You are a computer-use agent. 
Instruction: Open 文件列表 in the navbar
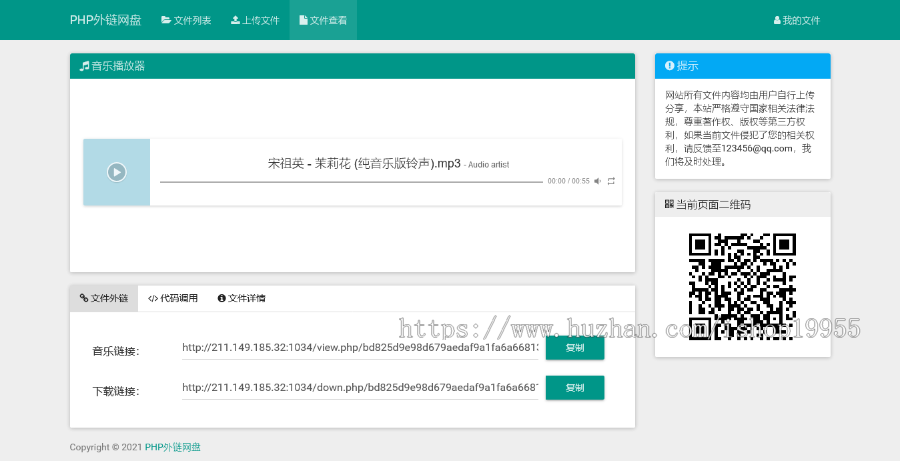point(186,20)
